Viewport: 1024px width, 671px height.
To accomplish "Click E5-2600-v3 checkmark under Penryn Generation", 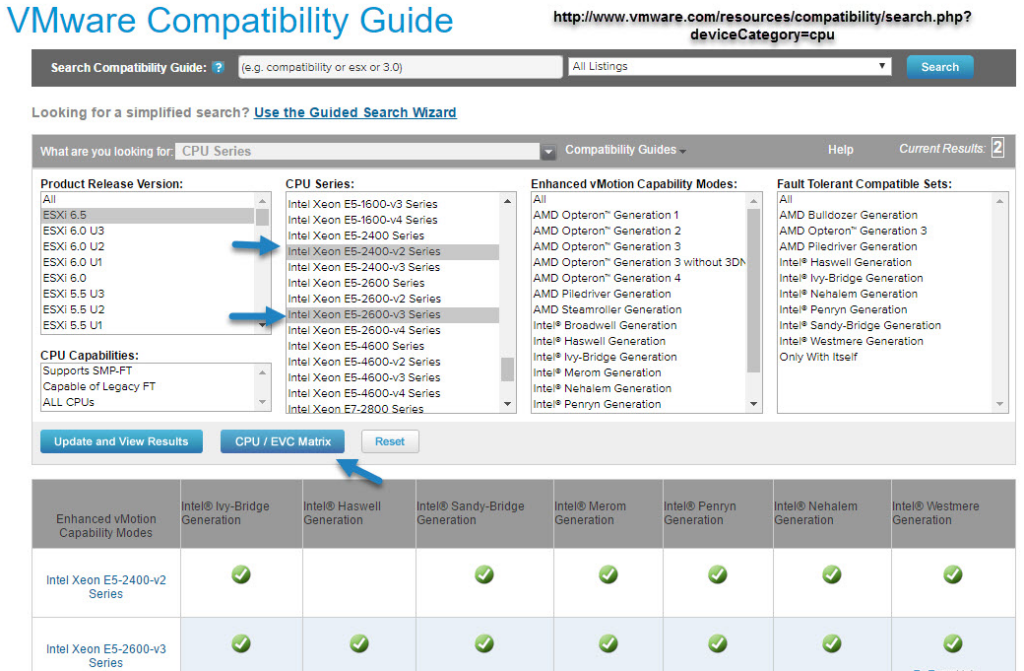I will [x=718, y=644].
